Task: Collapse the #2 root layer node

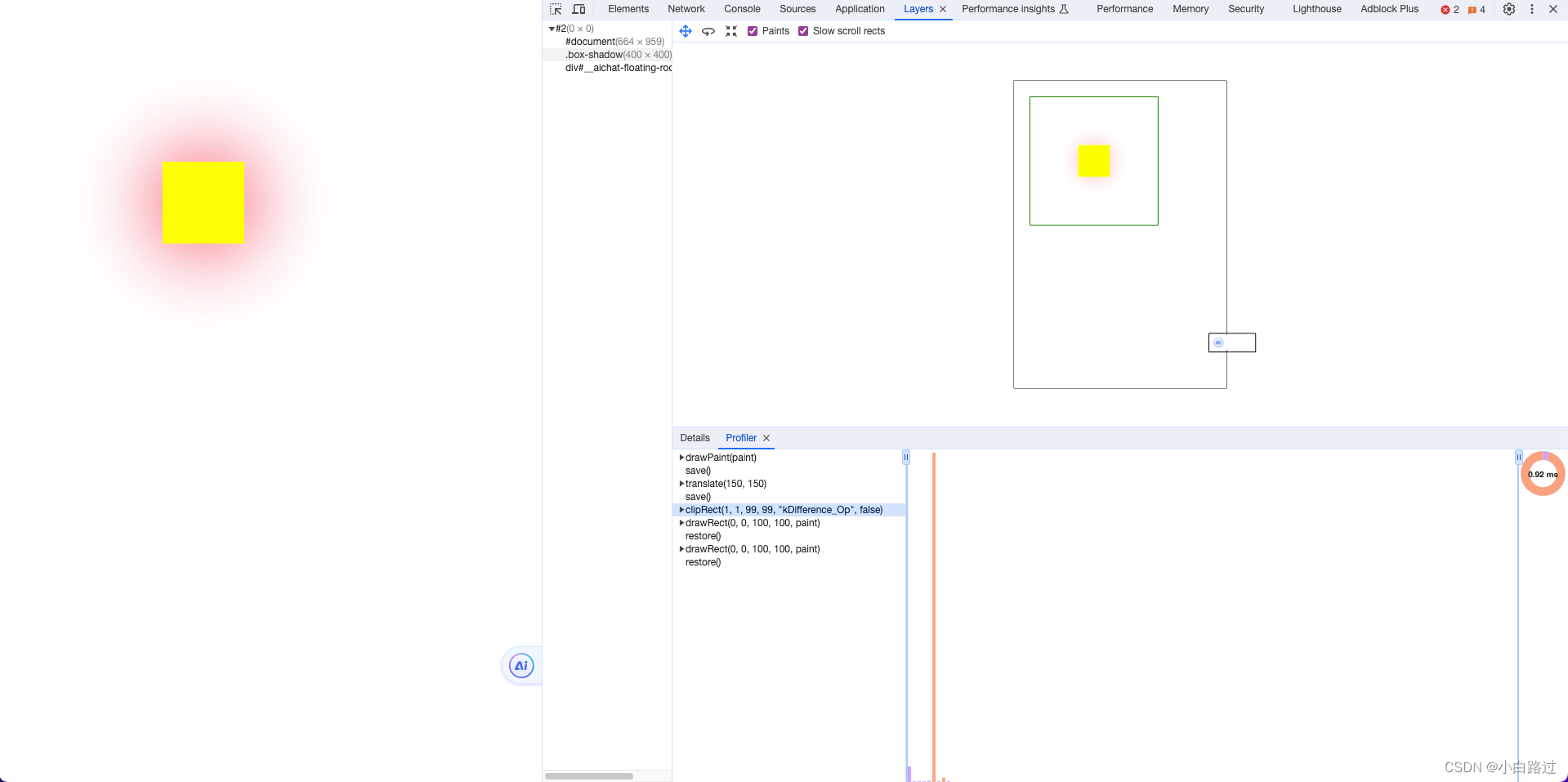Action: point(552,29)
